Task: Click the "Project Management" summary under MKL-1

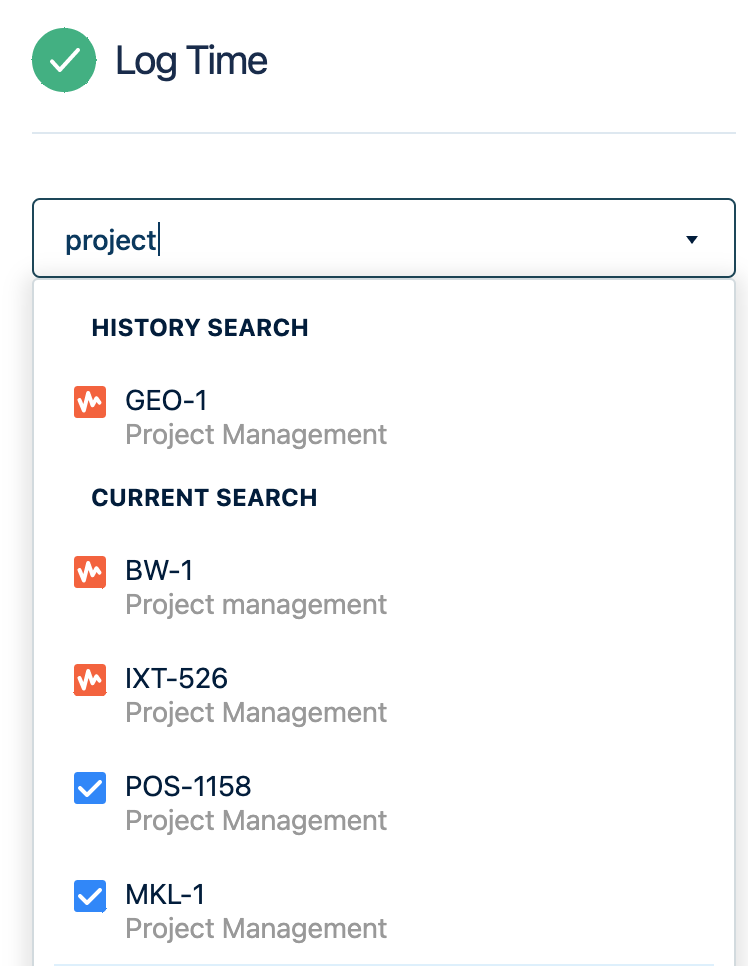Action: pos(256,929)
